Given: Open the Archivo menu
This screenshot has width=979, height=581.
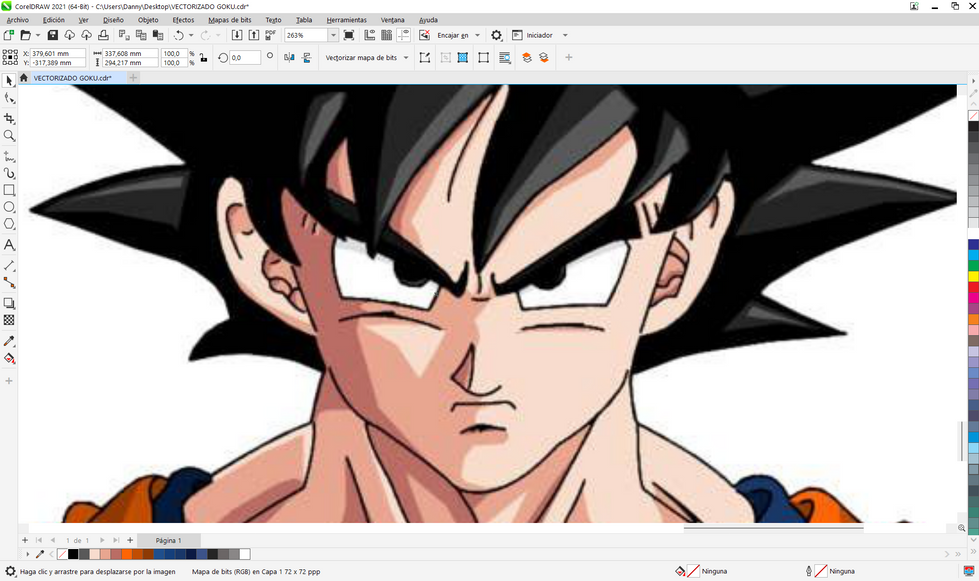Looking at the screenshot, I should click(x=17, y=20).
